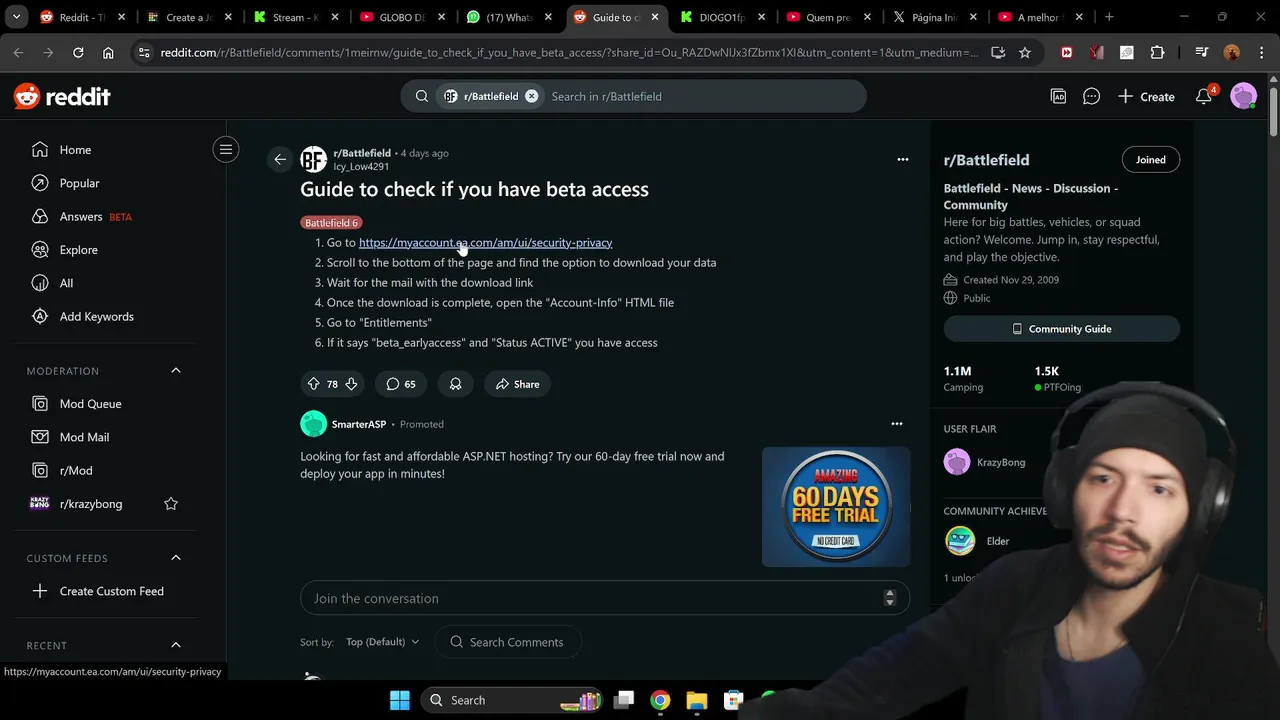This screenshot has width=1280, height=720.
Task: Create Custom Feed in the sidebar
Action: pos(110,591)
